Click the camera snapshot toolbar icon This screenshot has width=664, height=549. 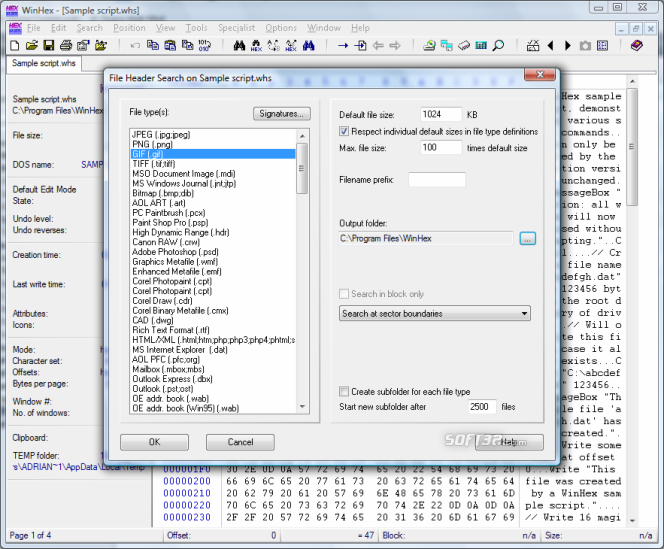[585, 45]
